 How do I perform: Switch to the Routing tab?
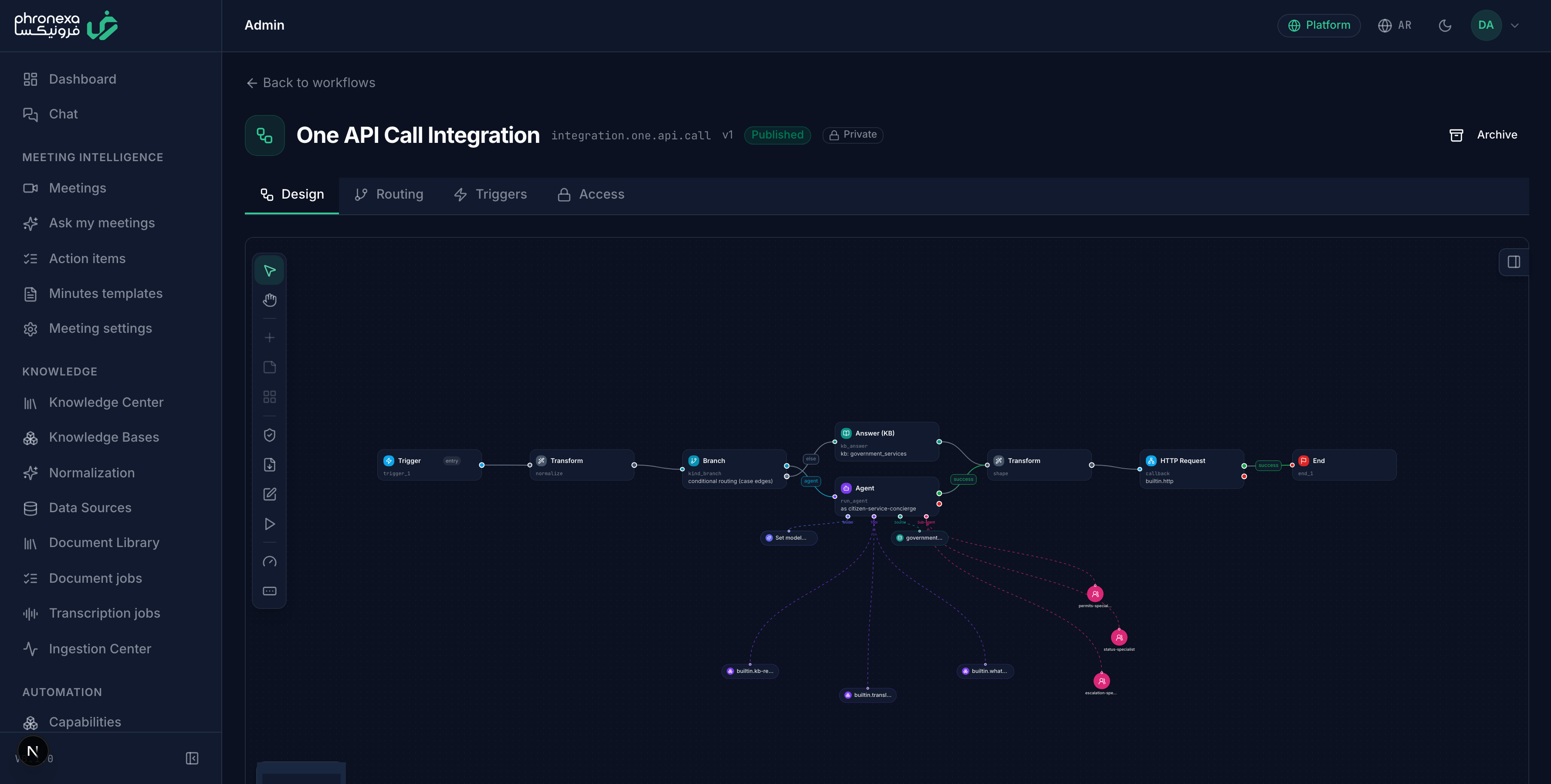(x=389, y=195)
